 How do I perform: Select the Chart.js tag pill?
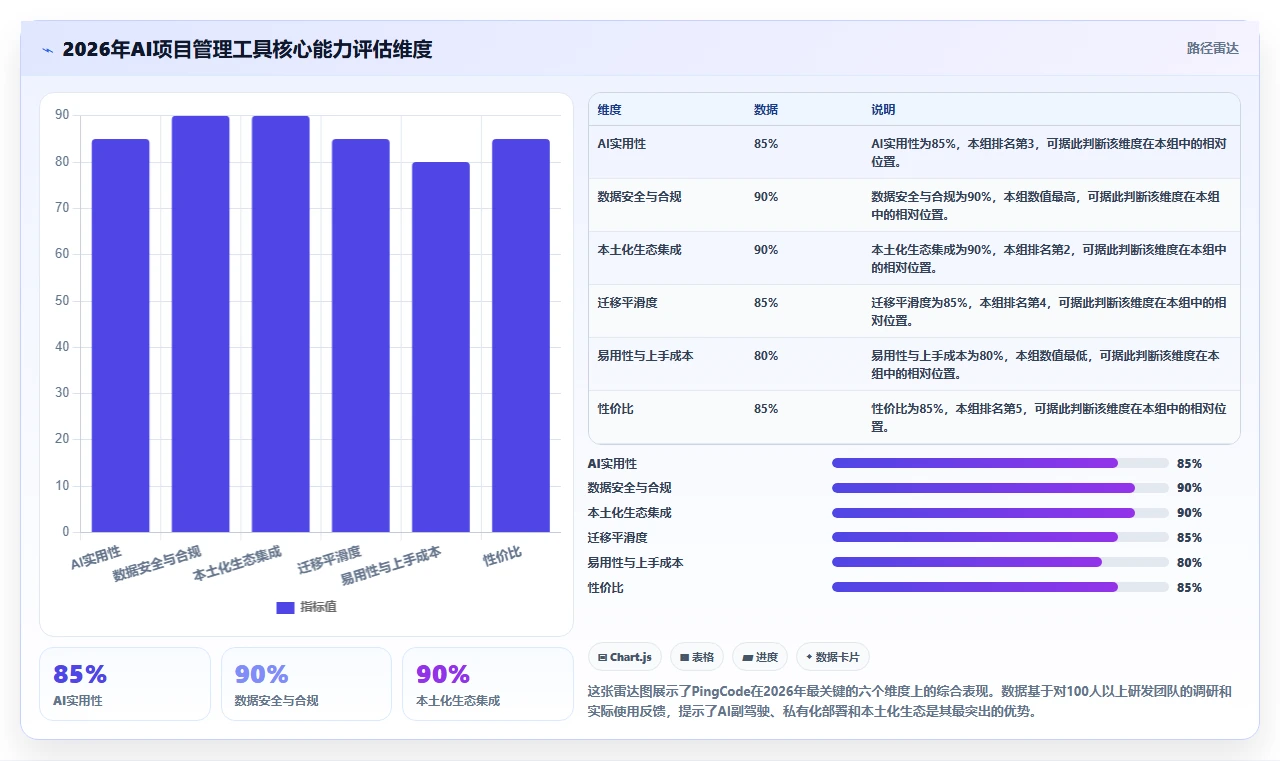(625, 657)
